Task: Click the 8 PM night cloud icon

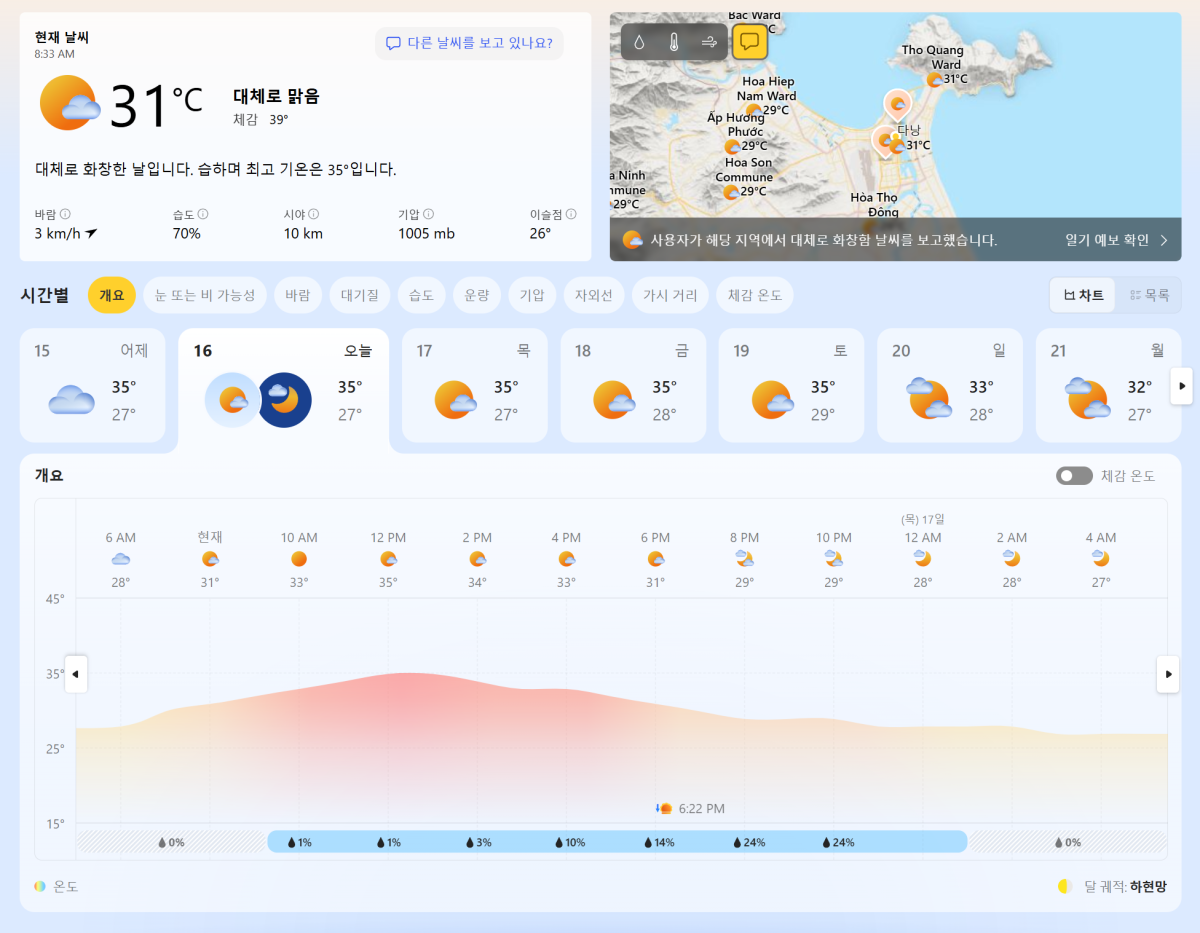Action: coord(744,559)
